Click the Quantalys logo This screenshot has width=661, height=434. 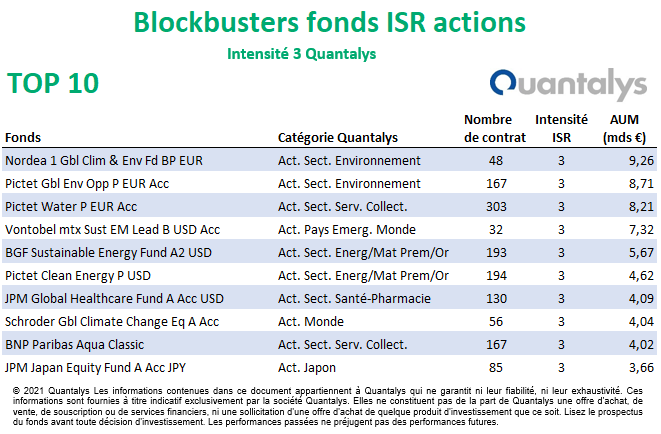click(568, 84)
